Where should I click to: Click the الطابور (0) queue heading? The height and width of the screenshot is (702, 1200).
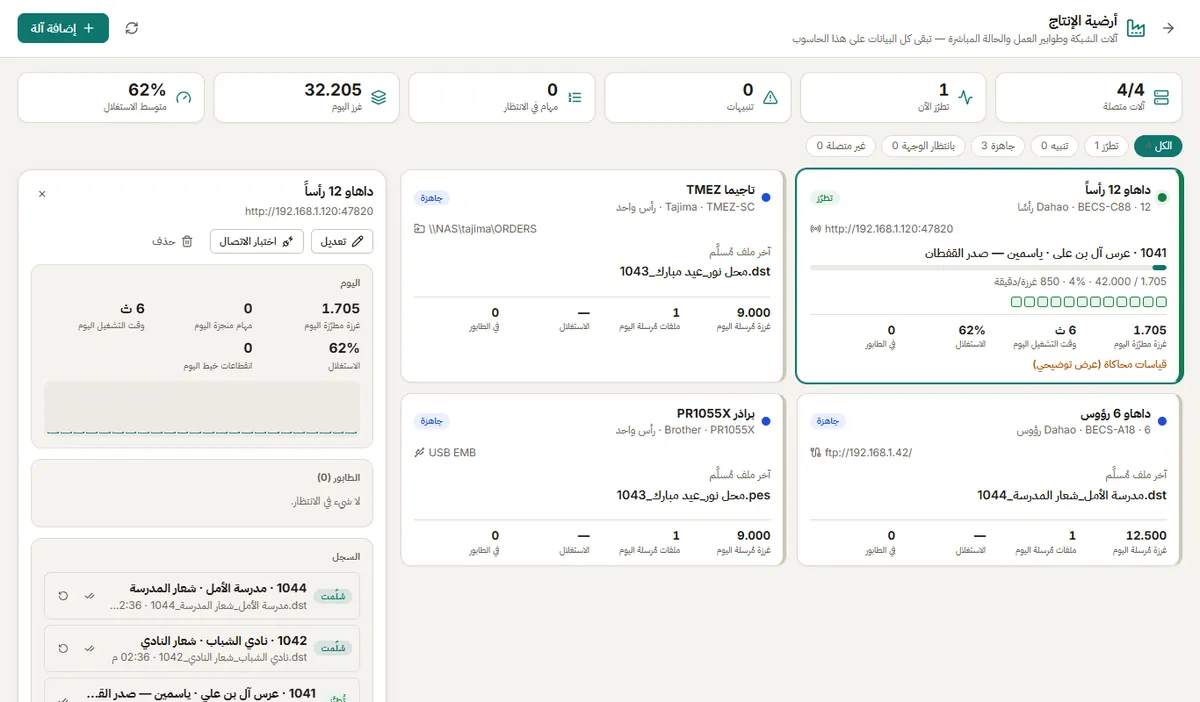click(338, 478)
